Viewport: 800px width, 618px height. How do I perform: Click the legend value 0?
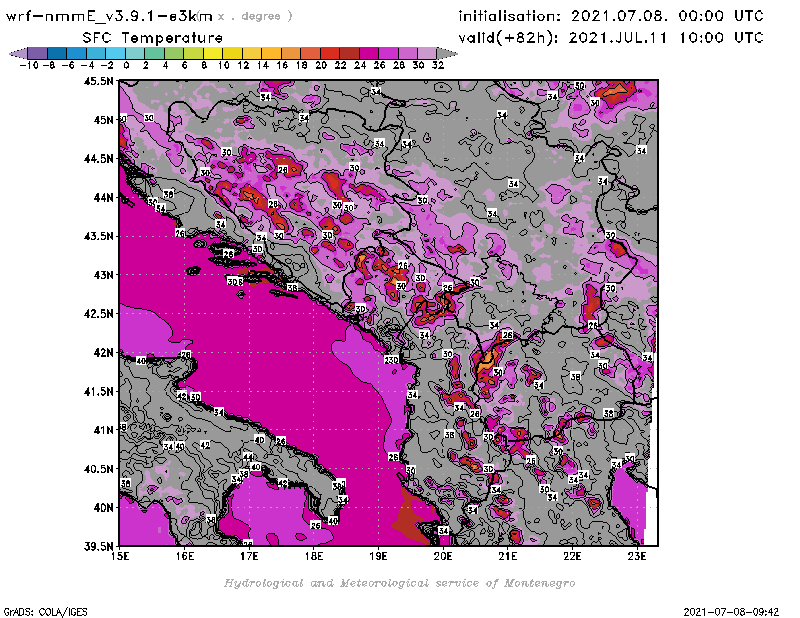coord(126,65)
